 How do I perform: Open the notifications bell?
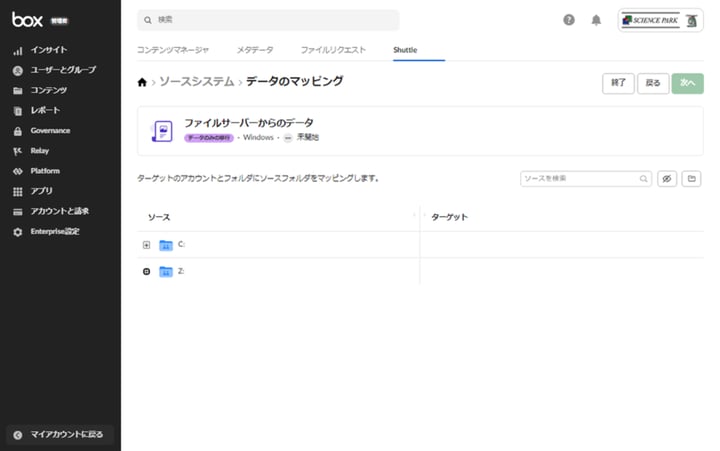click(x=596, y=20)
